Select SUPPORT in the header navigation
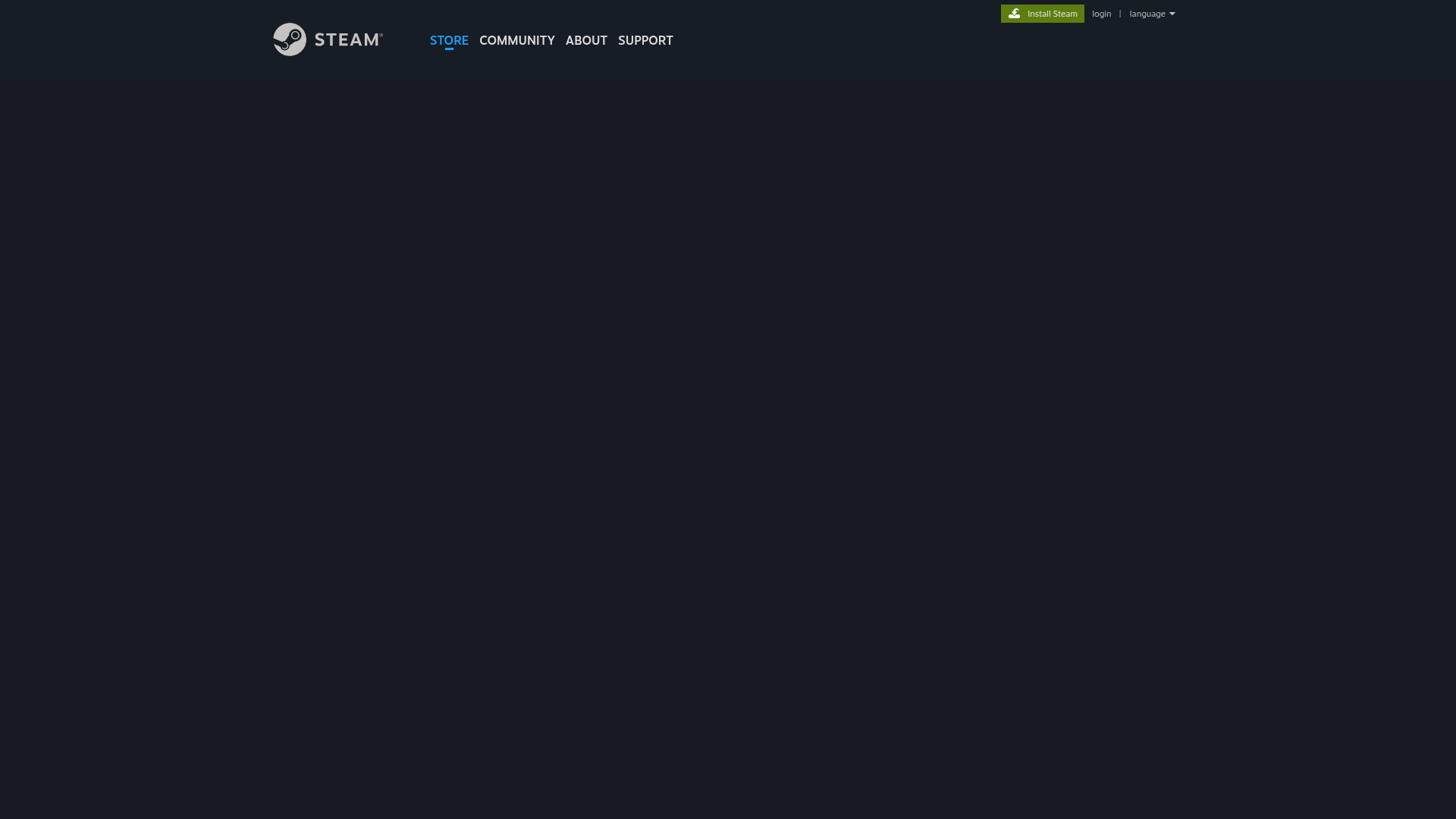This screenshot has width=1456, height=819. click(645, 40)
